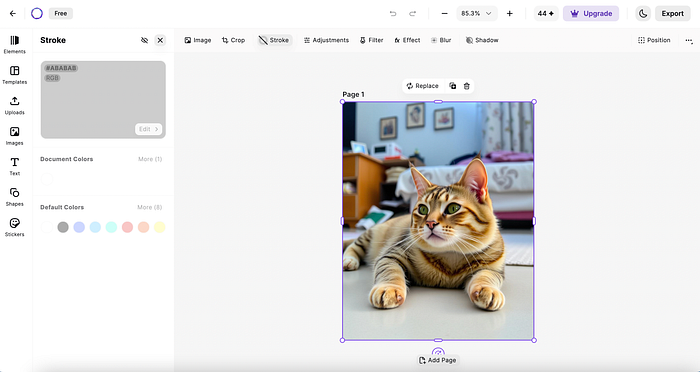Click the #ABABAB hex color label
This screenshot has width=700, height=372.
(x=61, y=68)
